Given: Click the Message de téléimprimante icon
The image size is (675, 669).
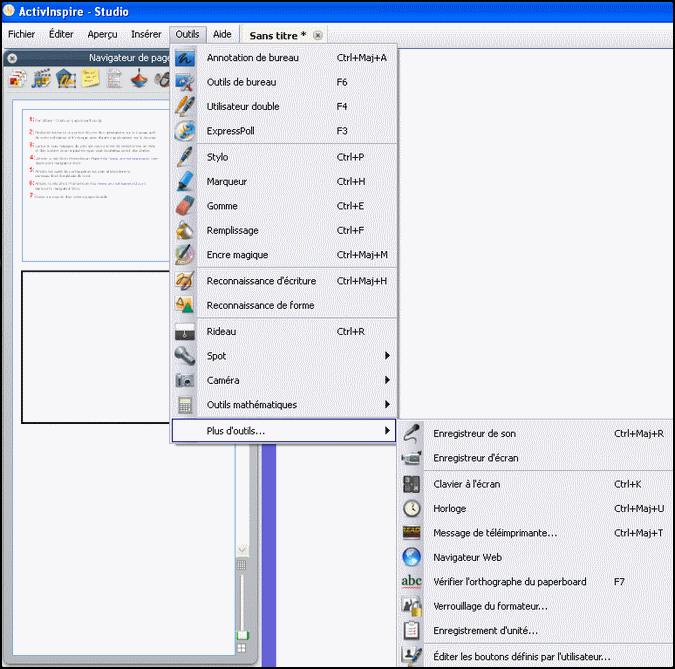Looking at the screenshot, I should pyautogui.click(x=412, y=533).
